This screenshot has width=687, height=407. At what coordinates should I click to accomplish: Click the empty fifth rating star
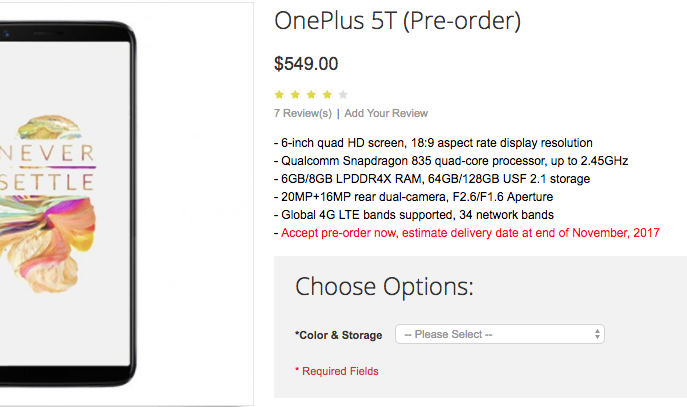tap(343, 95)
